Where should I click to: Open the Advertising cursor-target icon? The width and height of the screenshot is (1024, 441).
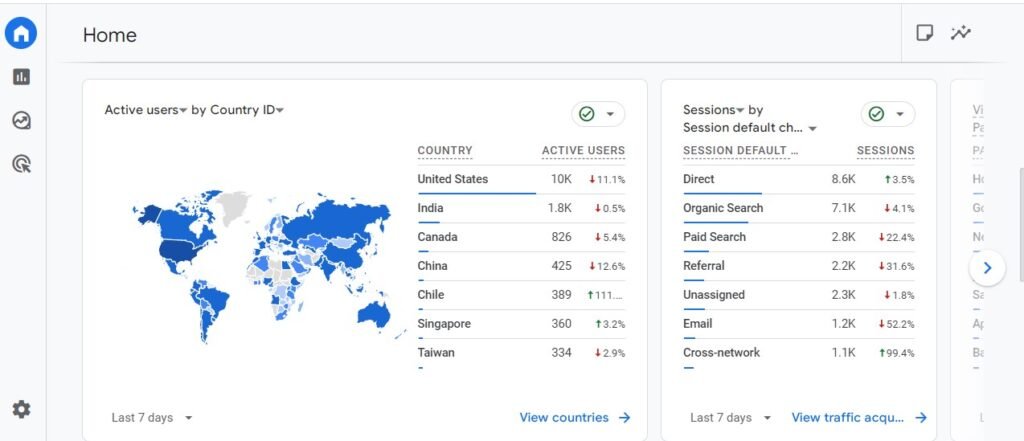(22, 163)
